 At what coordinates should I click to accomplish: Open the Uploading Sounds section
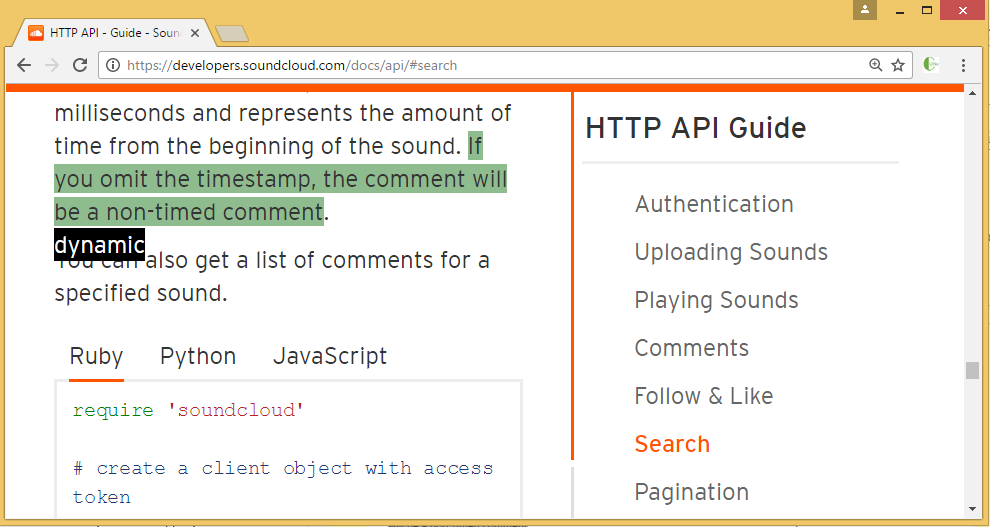tap(731, 252)
